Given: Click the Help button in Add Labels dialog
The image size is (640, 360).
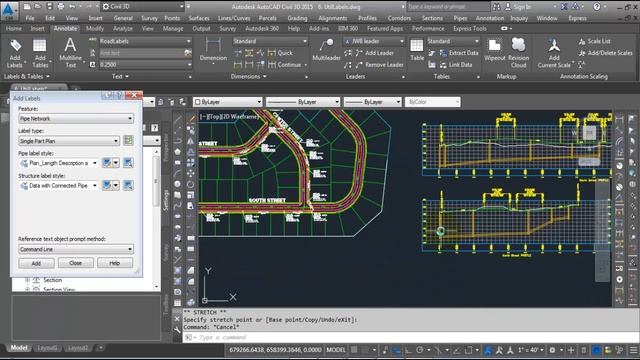Looking at the screenshot, I should pyautogui.click(x=115, y=263).
